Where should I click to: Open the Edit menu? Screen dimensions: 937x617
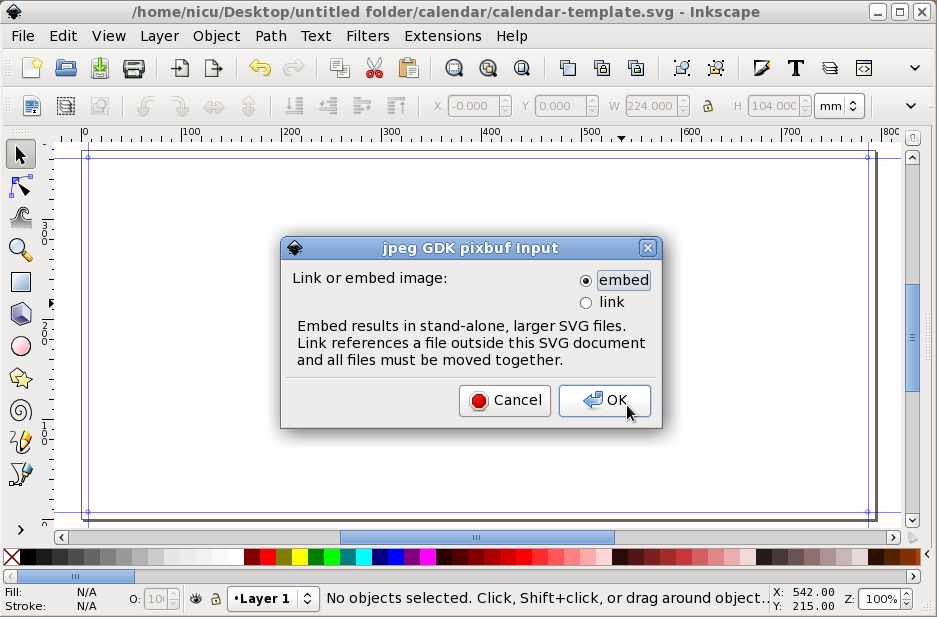pos(63,36)
